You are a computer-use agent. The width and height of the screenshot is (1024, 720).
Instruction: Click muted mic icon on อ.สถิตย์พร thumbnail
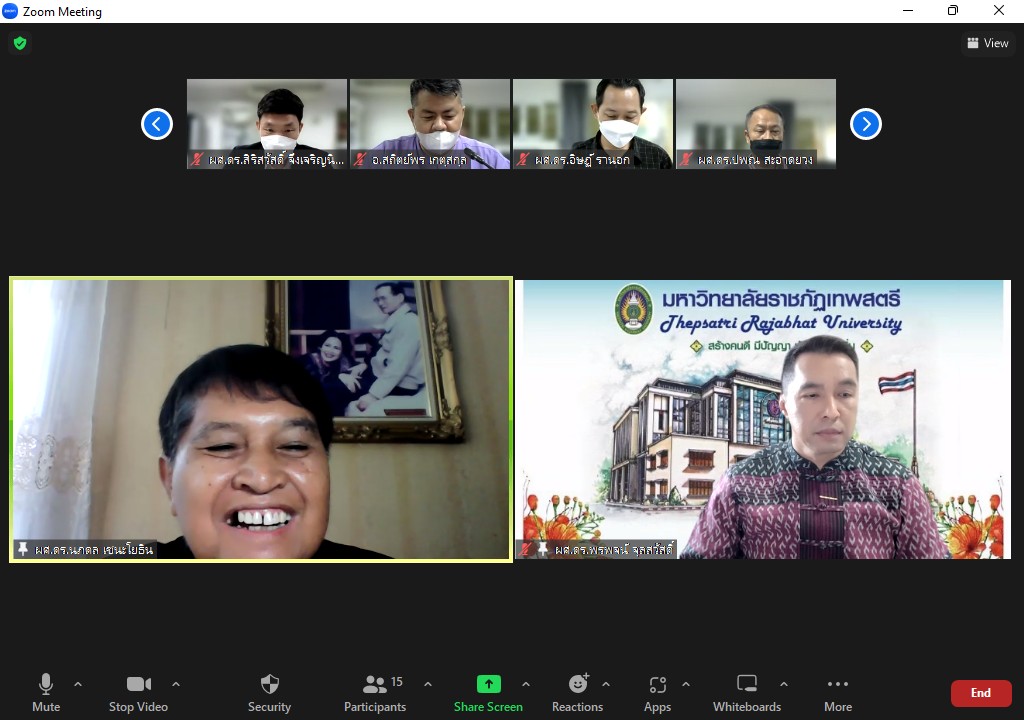click(x=360, y=159)
